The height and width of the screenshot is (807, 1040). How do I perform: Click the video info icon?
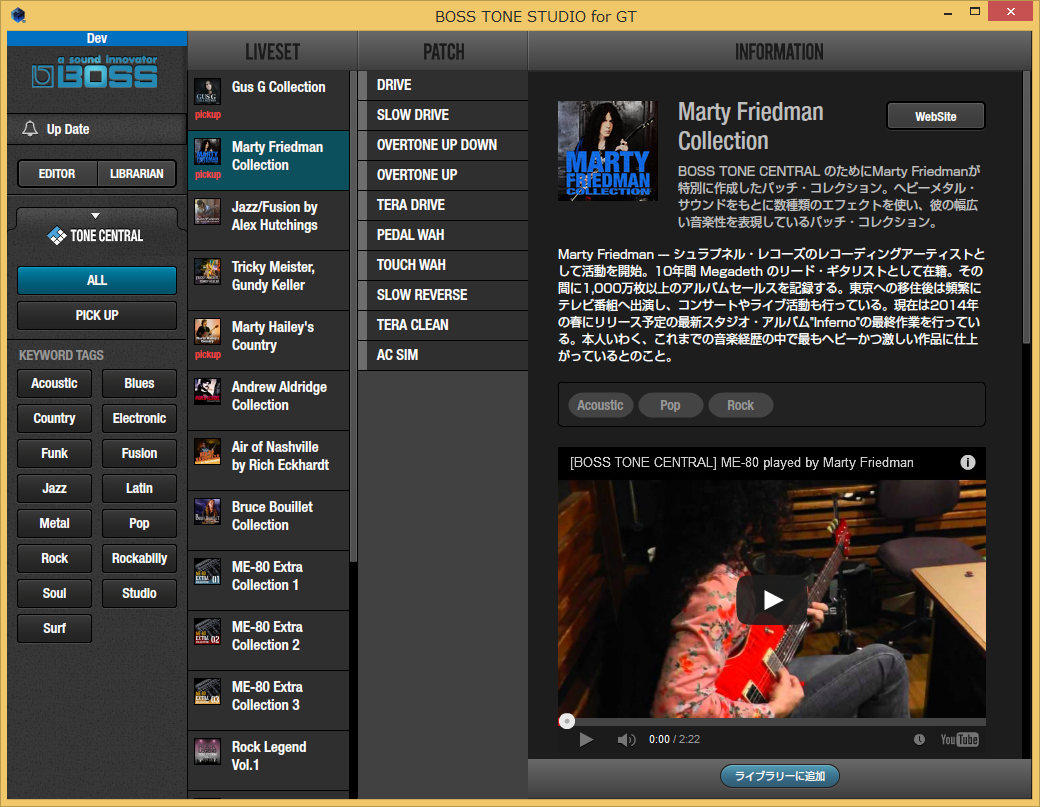[x=968, y=462]
